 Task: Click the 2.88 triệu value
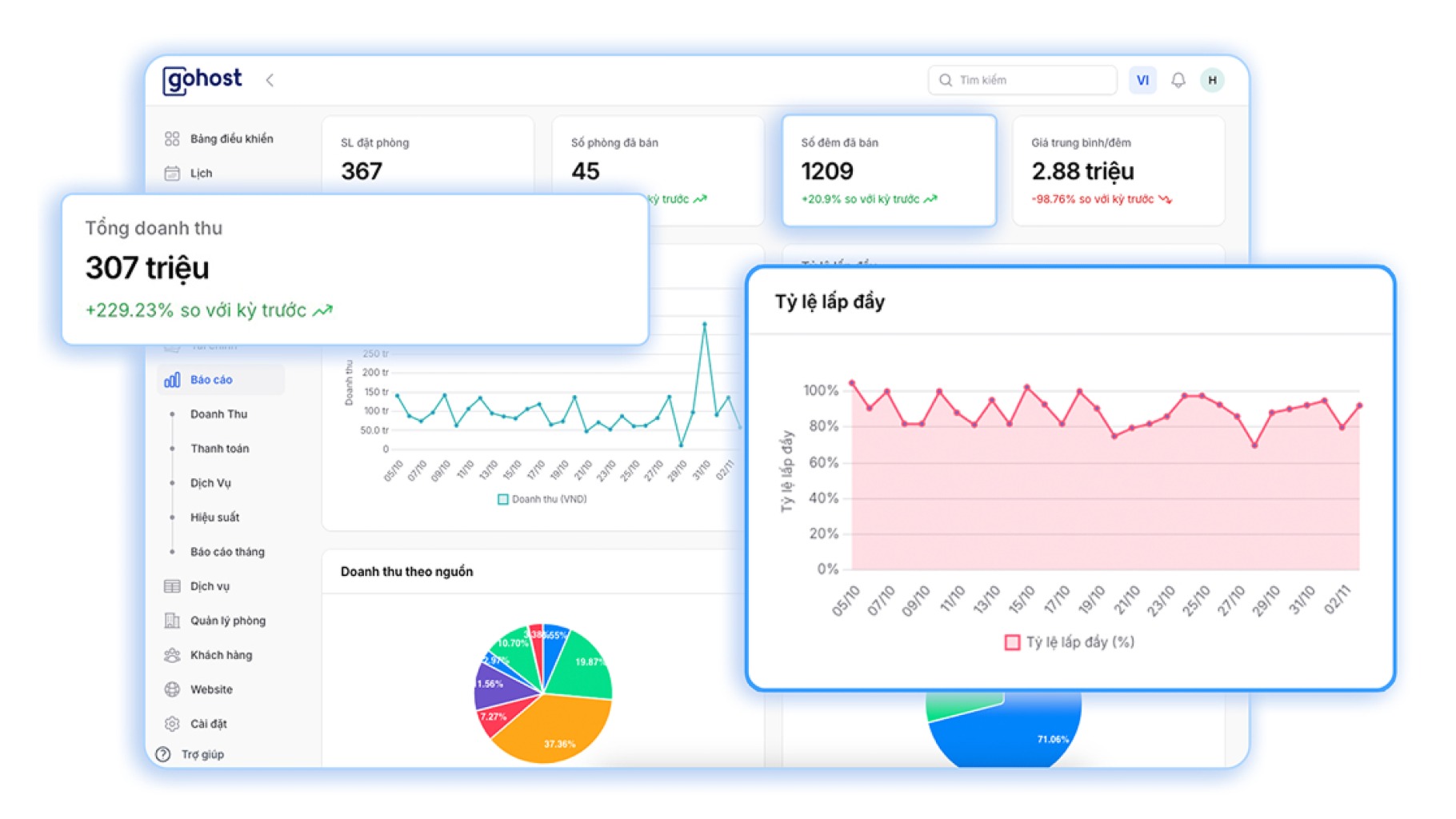click(x=1082, y=171)
